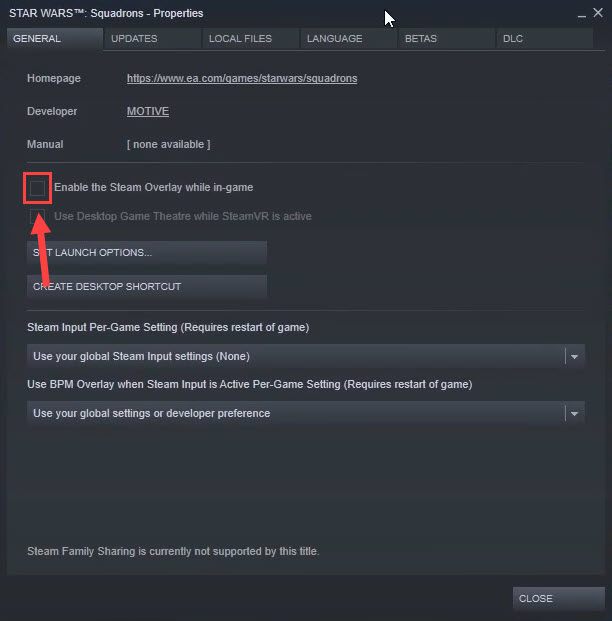This screenshot has height=621, width=612.
Task: Open the global settings or developer preference box
Action: click(305, 413)
